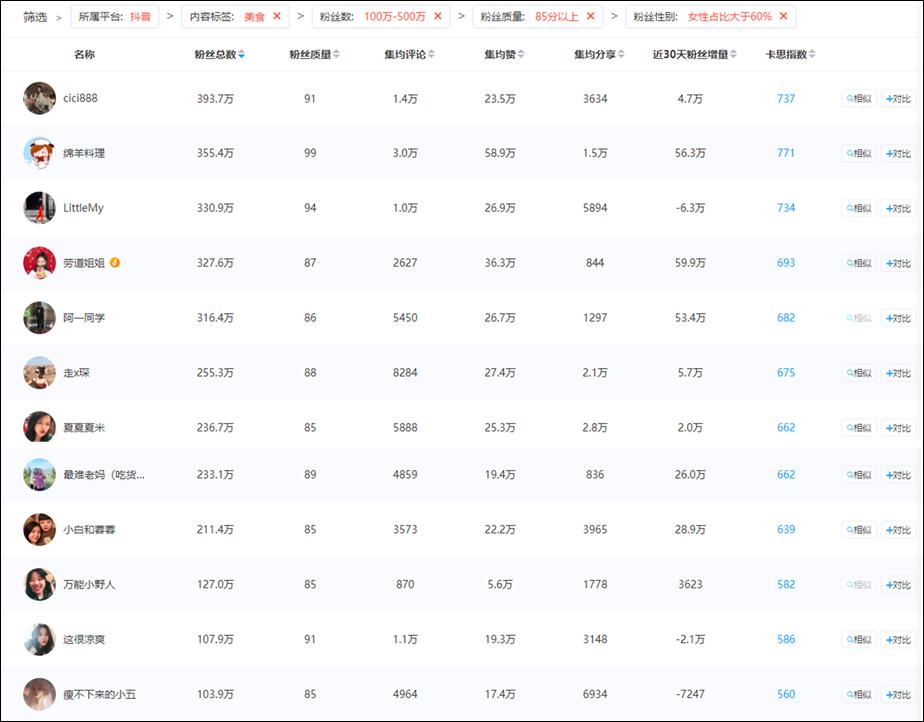The width and height of the screenshot is (924, 722).
Task: Find accounts similar to 夏夏夏米
Action: [x=859, y=428]
